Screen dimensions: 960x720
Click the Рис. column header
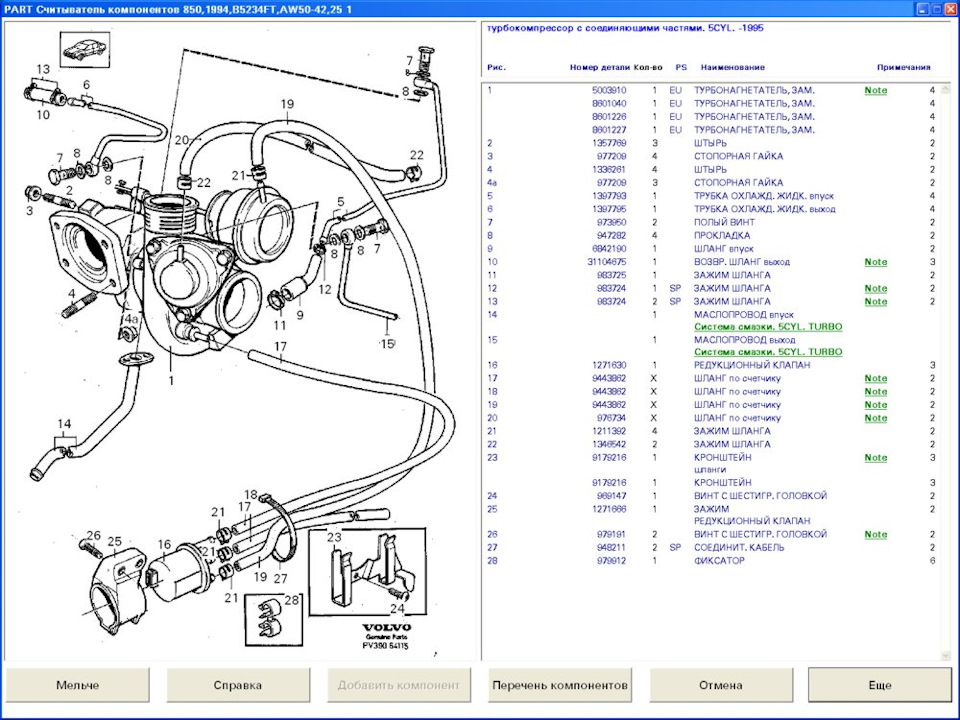[497, 67]
